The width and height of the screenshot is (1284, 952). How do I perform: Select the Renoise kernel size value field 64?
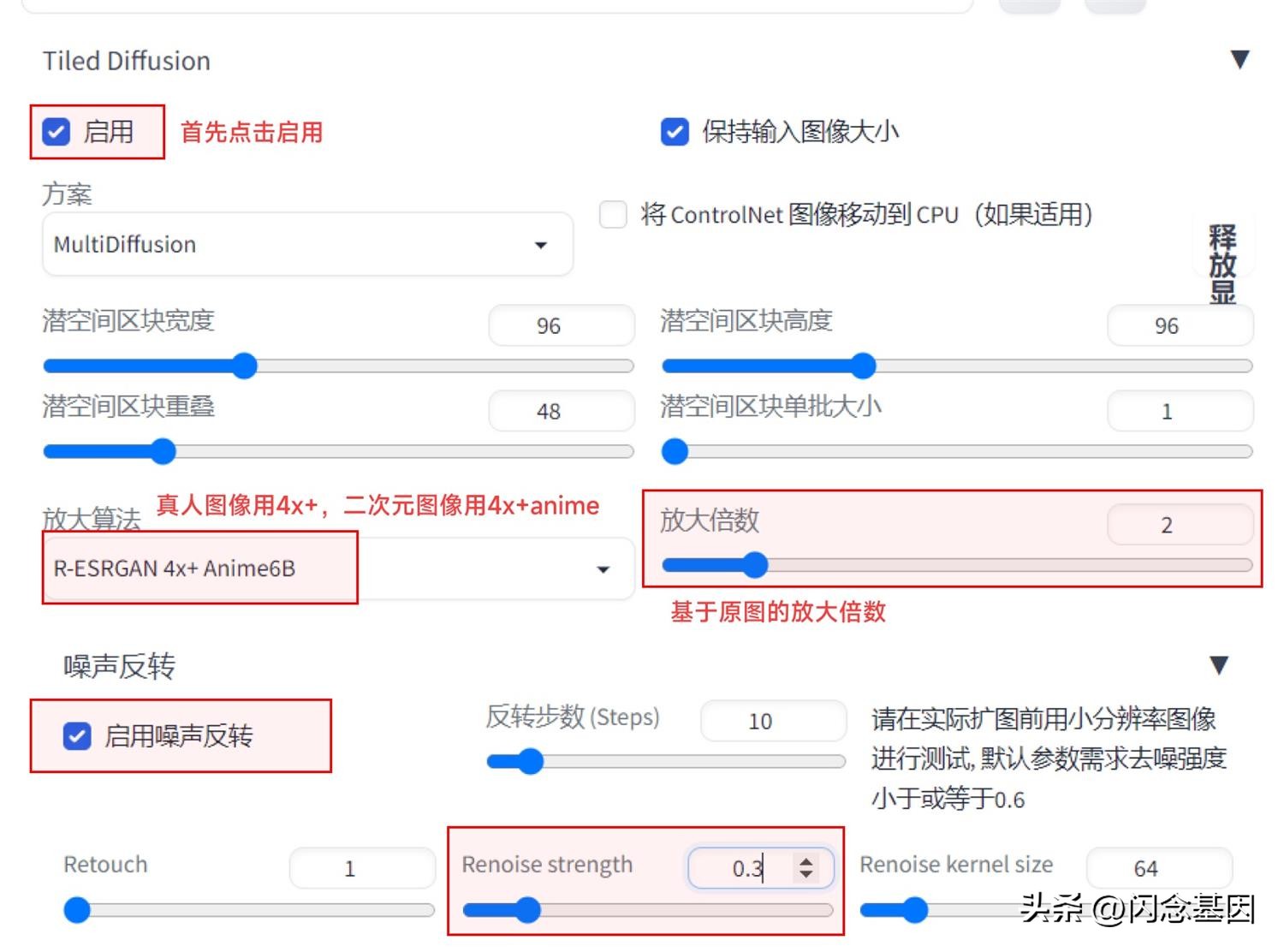[1157, 868]
